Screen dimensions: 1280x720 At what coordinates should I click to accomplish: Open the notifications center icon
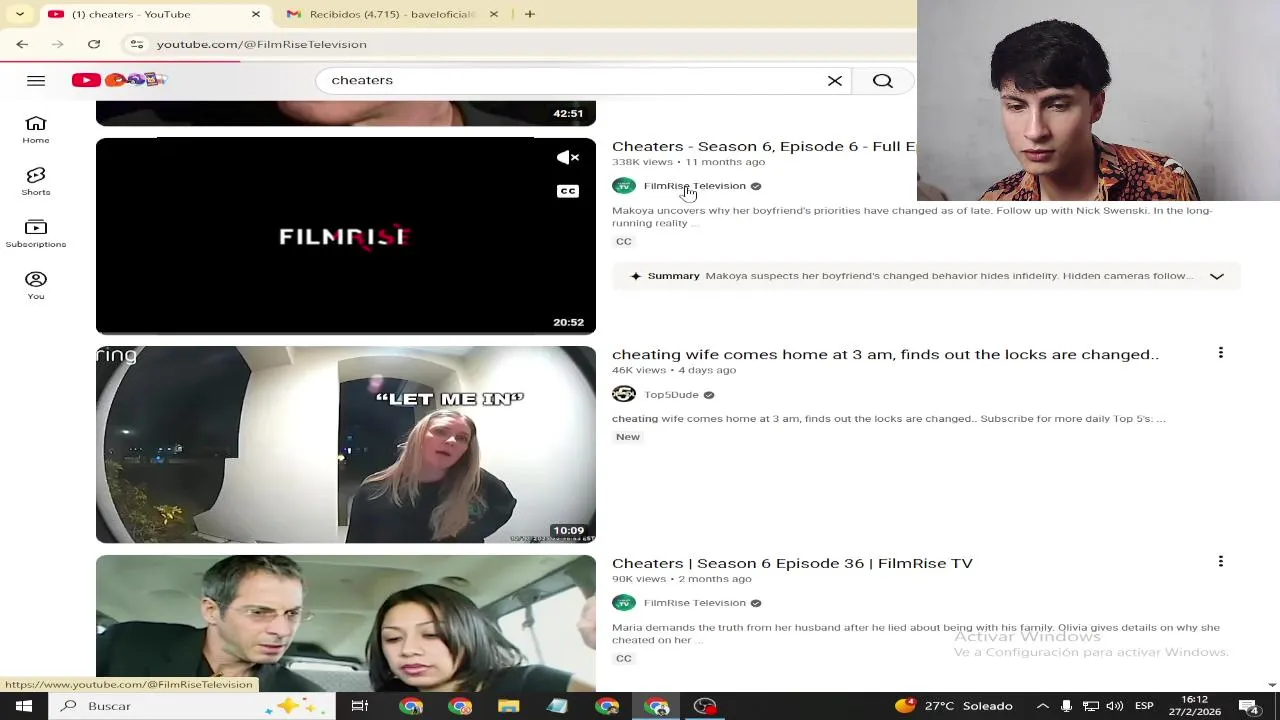pyautogui.click(x=1250, y=706)
